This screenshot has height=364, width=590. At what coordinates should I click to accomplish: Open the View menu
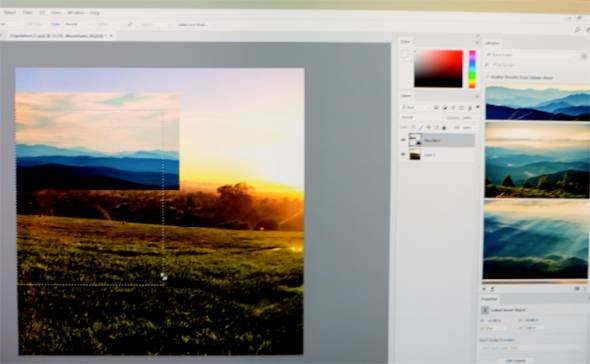[56, 12]
